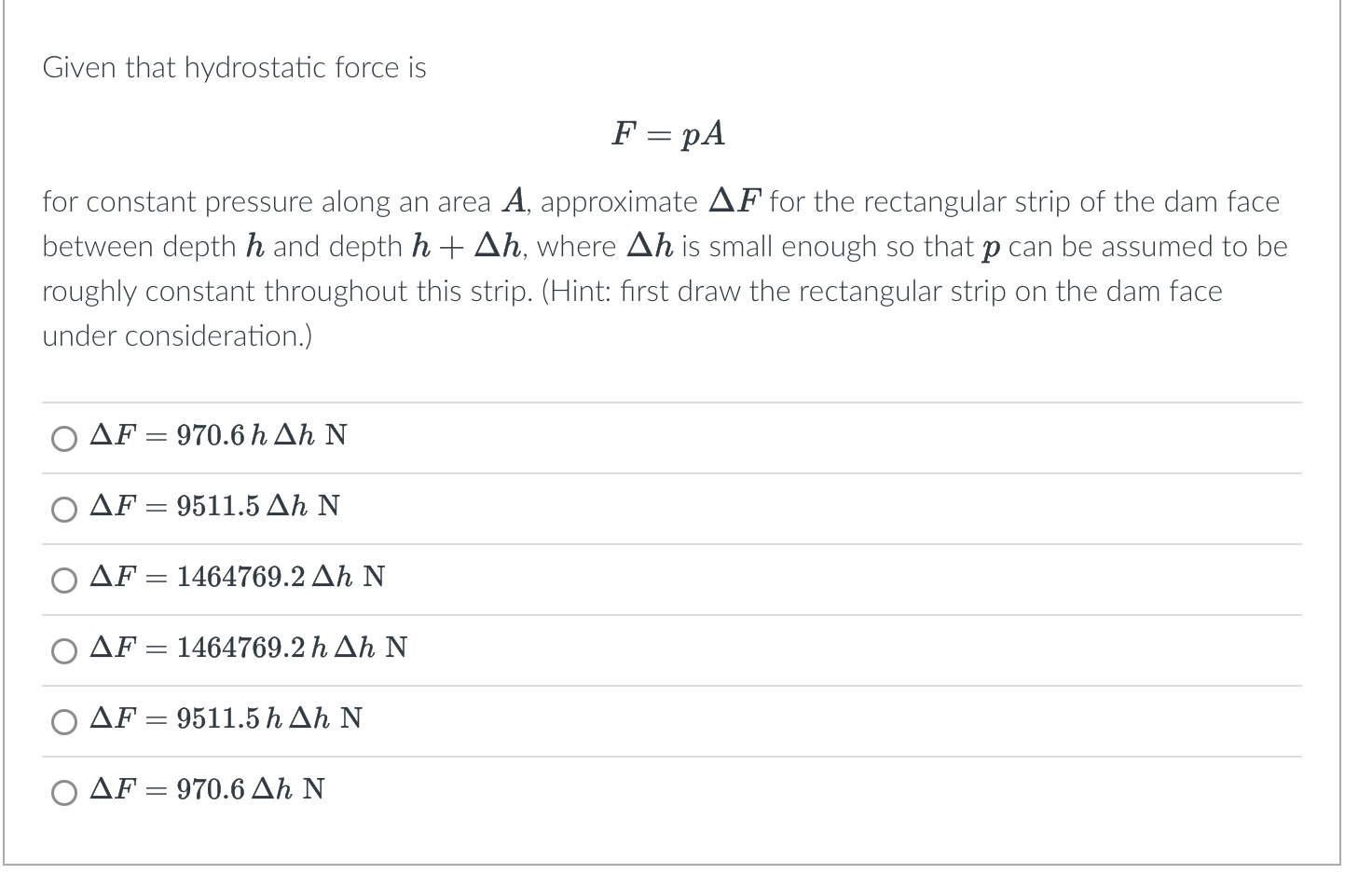Click the text label of option 970.6 h Δh N

(x=217, y=434)
